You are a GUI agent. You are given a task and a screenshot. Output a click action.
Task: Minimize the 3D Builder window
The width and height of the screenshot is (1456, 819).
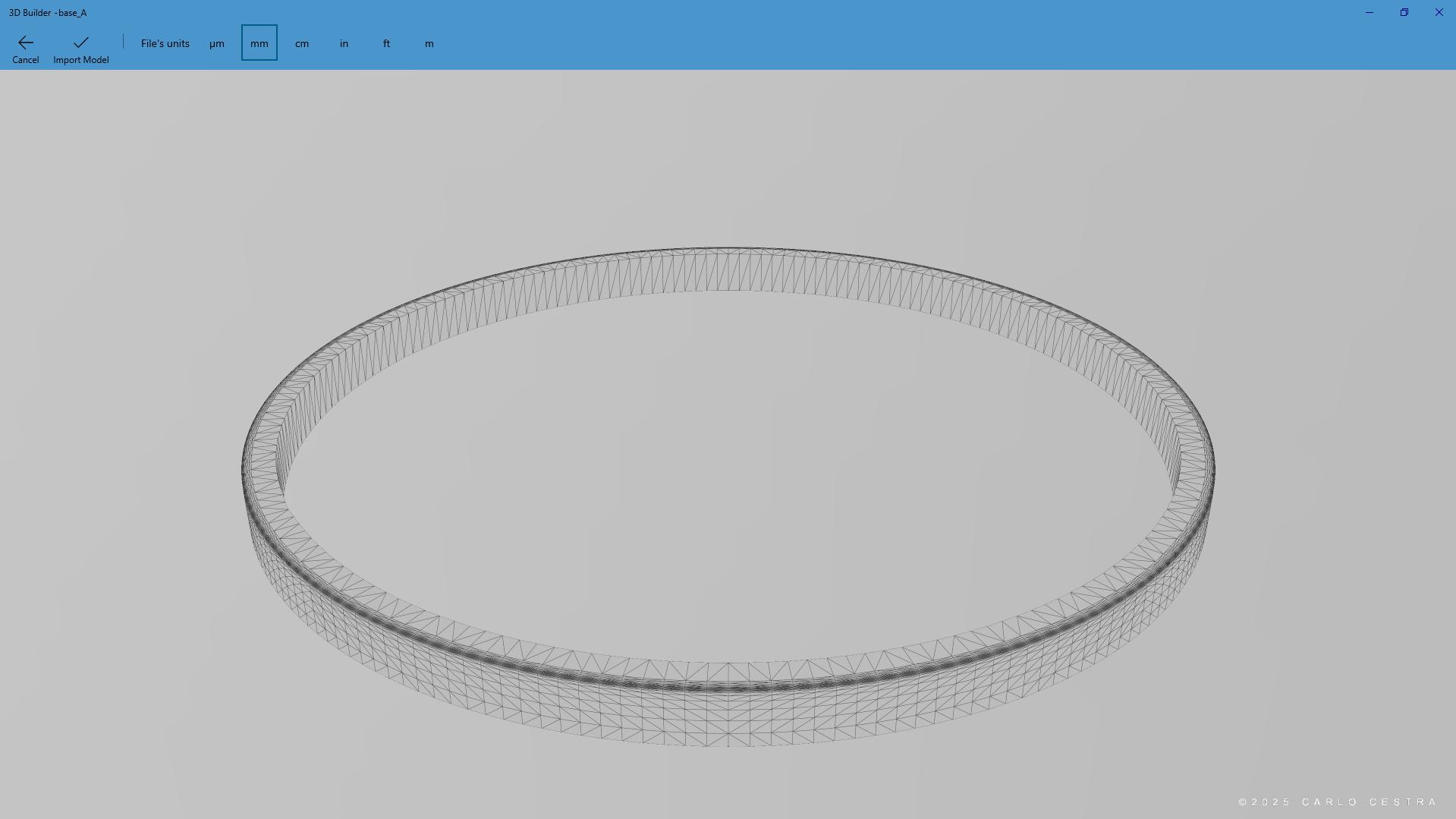coord(1369,12)
